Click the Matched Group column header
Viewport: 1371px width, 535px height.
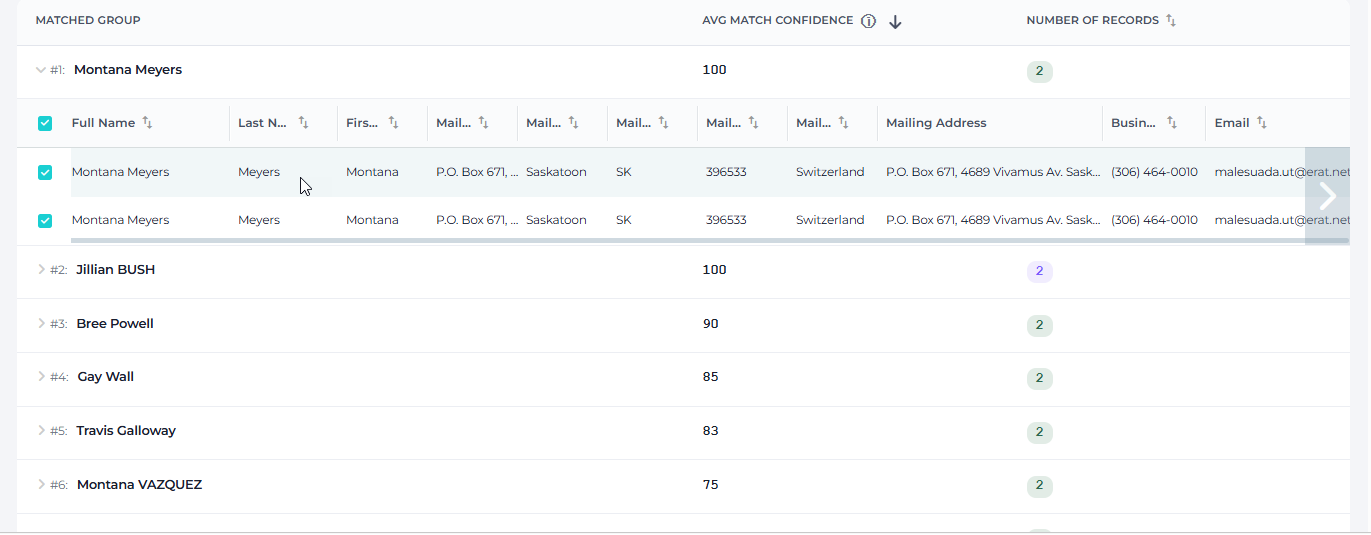tap(88, 20)
